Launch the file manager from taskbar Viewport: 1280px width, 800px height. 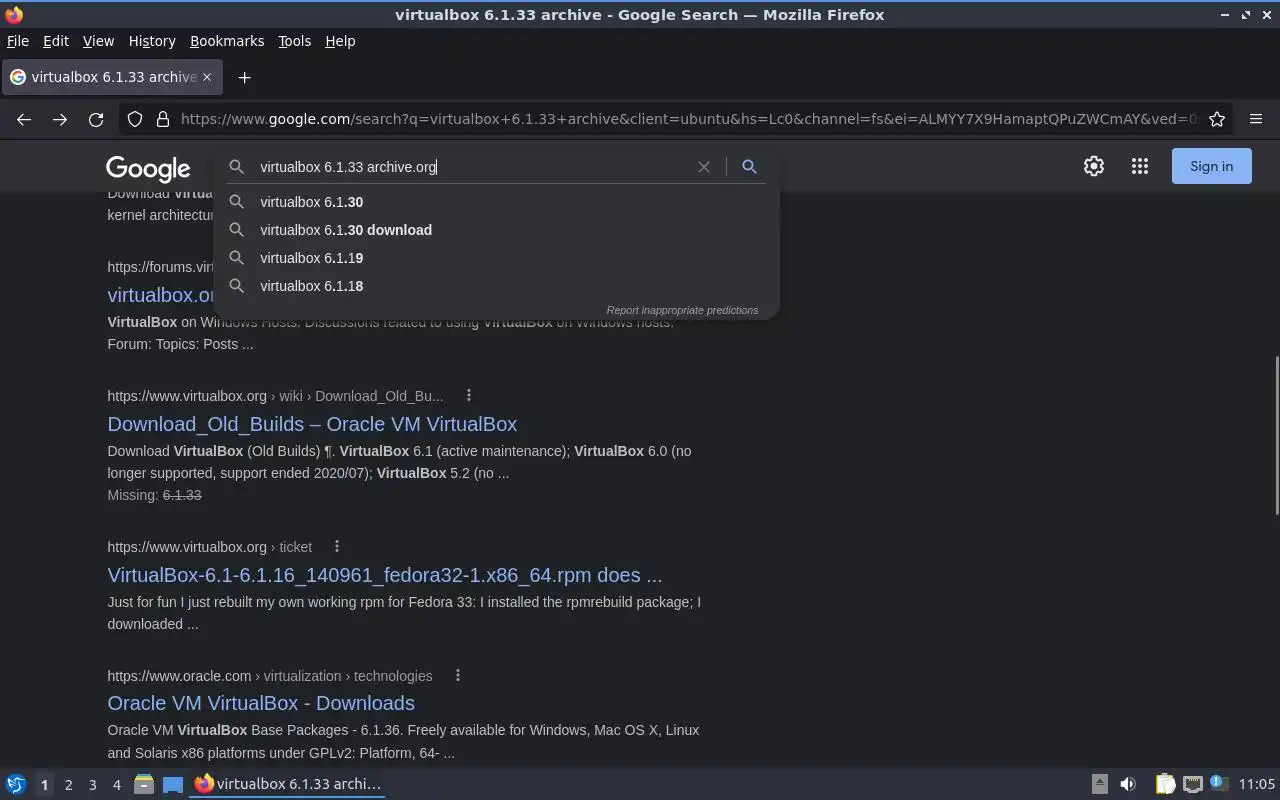[x=144, y=784]
